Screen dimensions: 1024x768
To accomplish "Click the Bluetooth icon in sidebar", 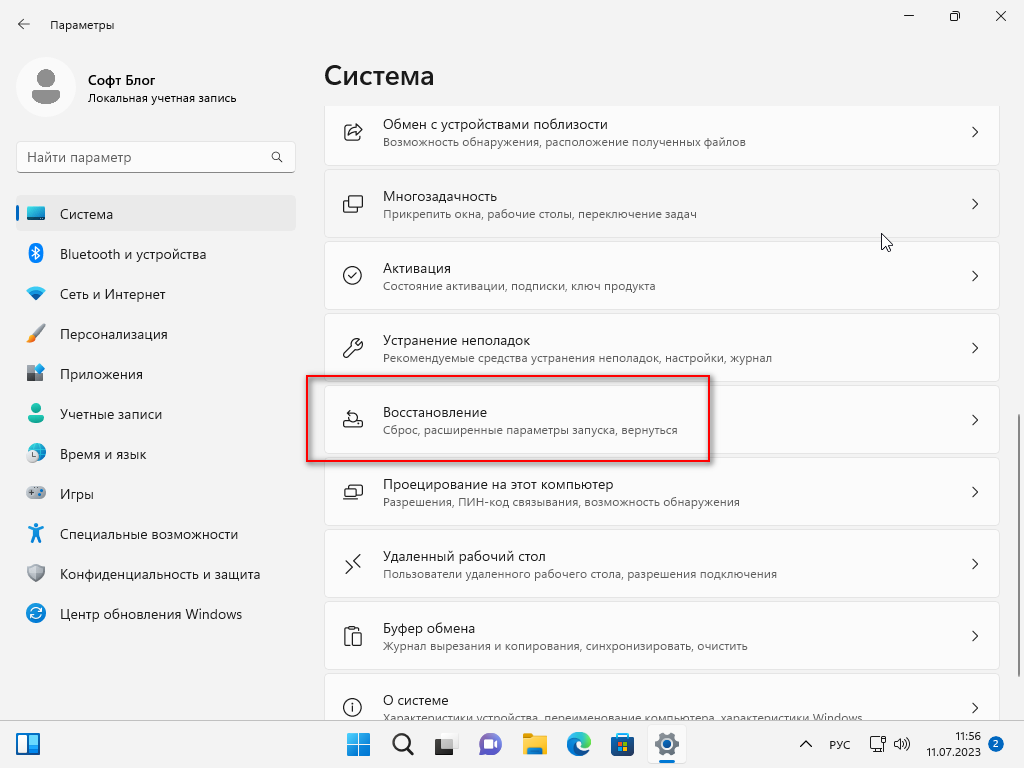I will coord(36,253).
